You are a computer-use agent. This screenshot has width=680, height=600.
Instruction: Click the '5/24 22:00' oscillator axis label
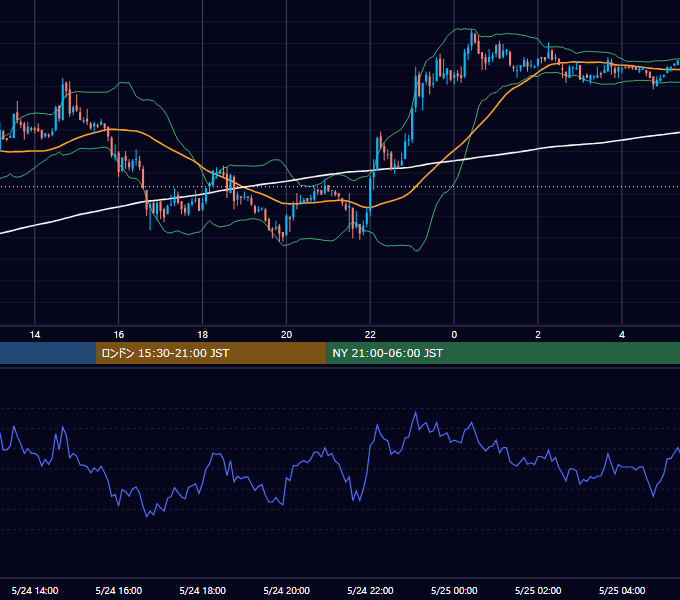click(370, 590)
